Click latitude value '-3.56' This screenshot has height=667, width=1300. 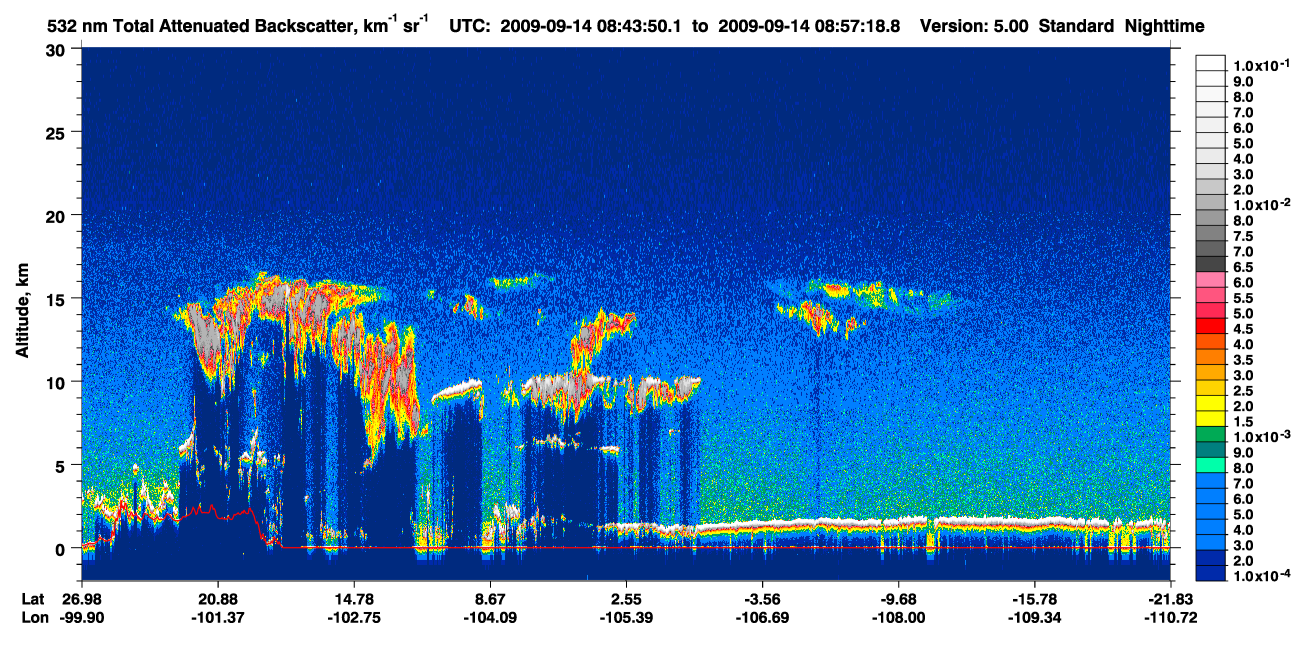tap(763, 599)
